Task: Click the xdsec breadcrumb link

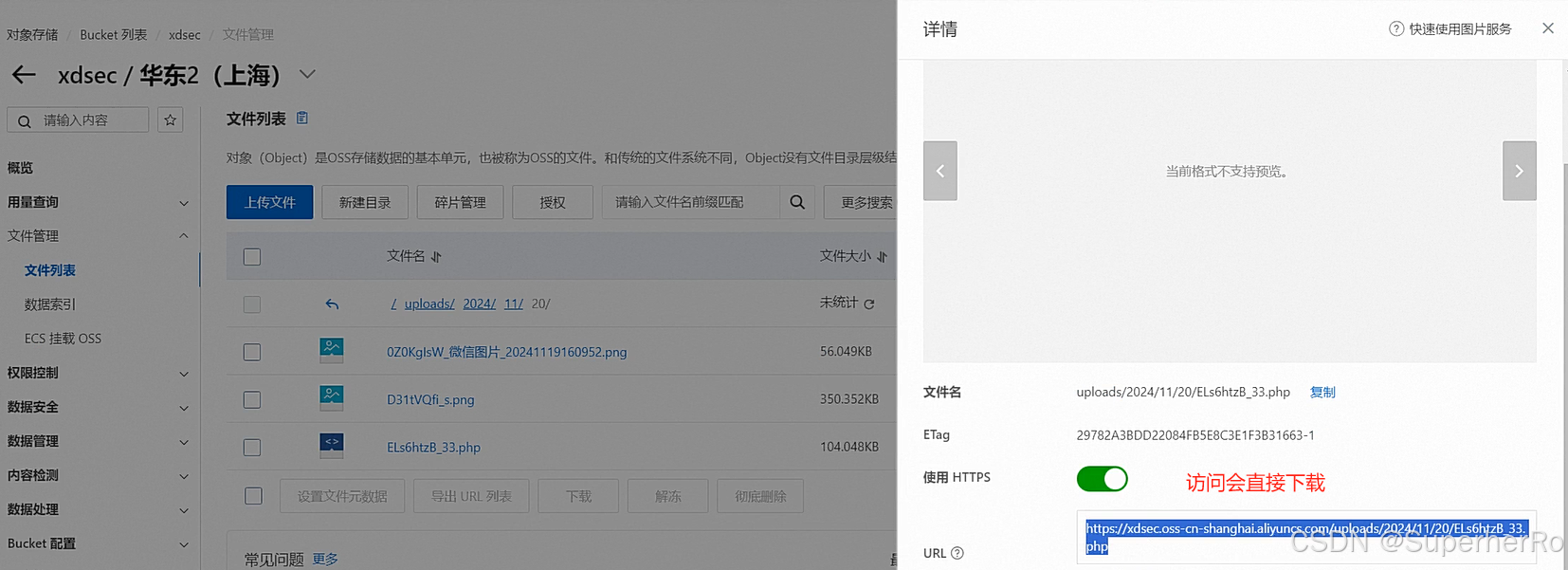Action: [185, 35]
